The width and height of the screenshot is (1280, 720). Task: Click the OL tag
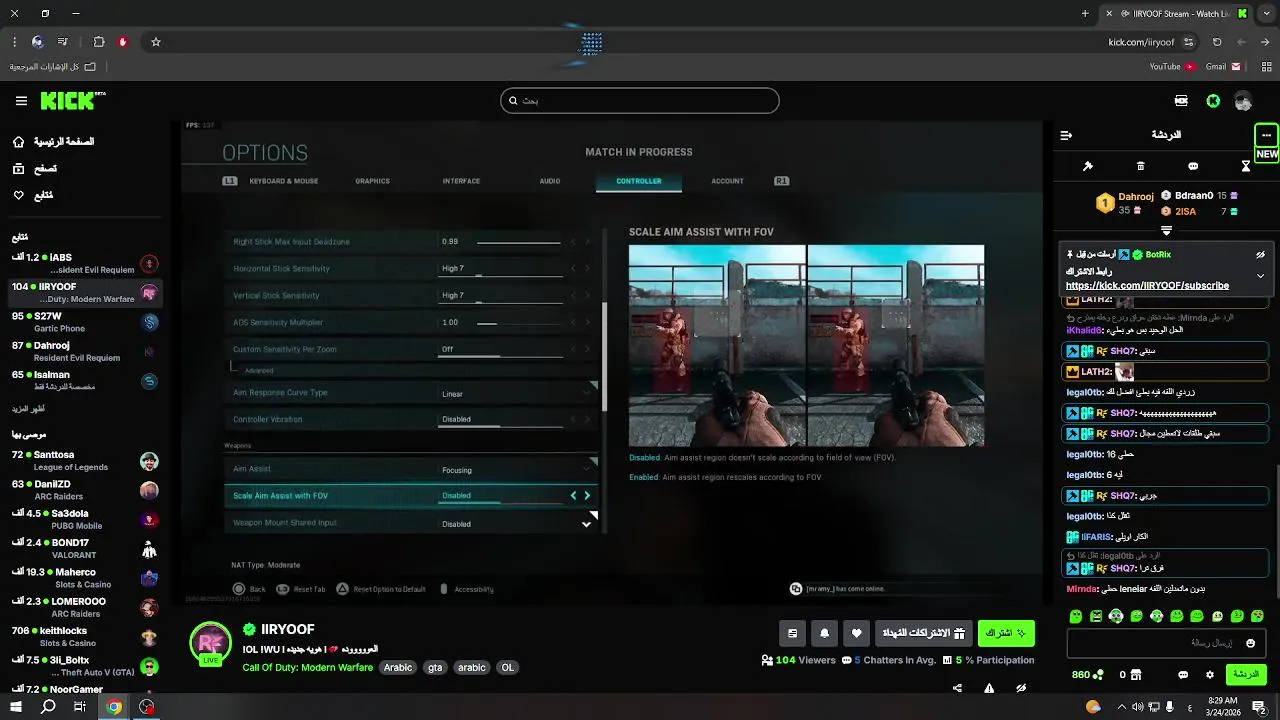[x=508, y=668]
